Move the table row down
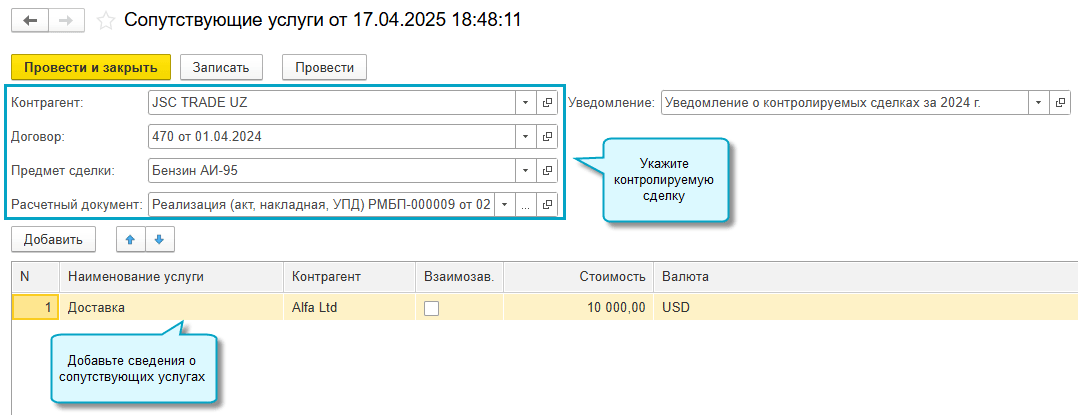The width and height of the screenshot is (1078, 415). 158,239
